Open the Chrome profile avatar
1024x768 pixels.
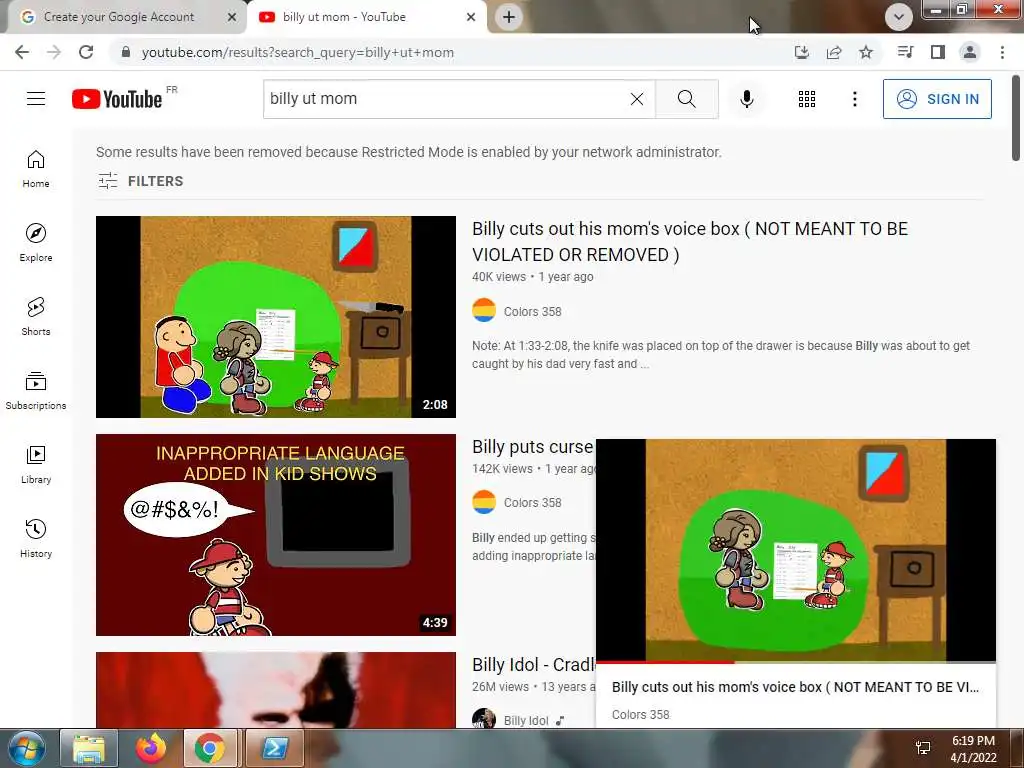970,52
